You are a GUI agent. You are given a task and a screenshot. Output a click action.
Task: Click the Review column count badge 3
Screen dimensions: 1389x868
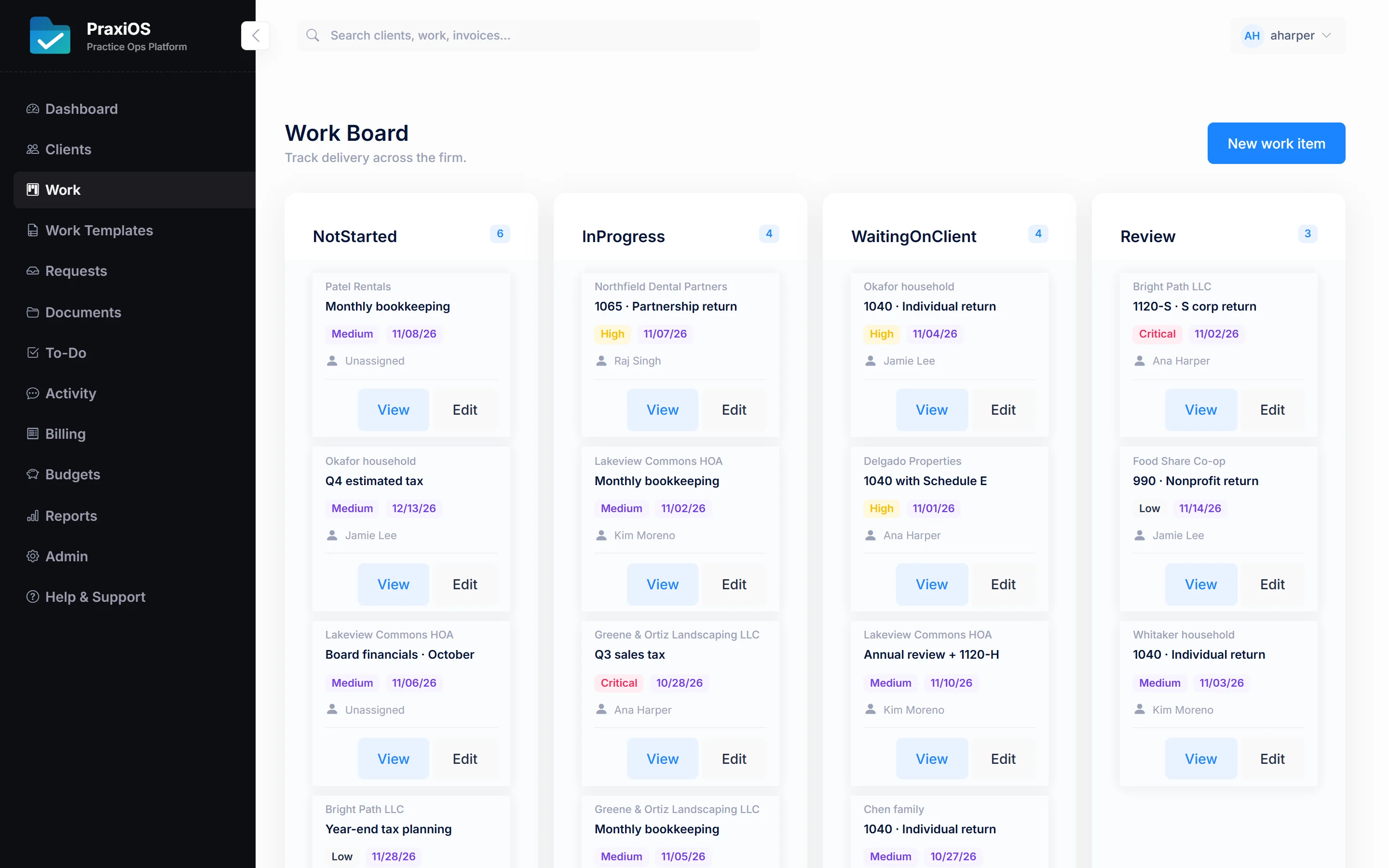(x=1307, y=234)
